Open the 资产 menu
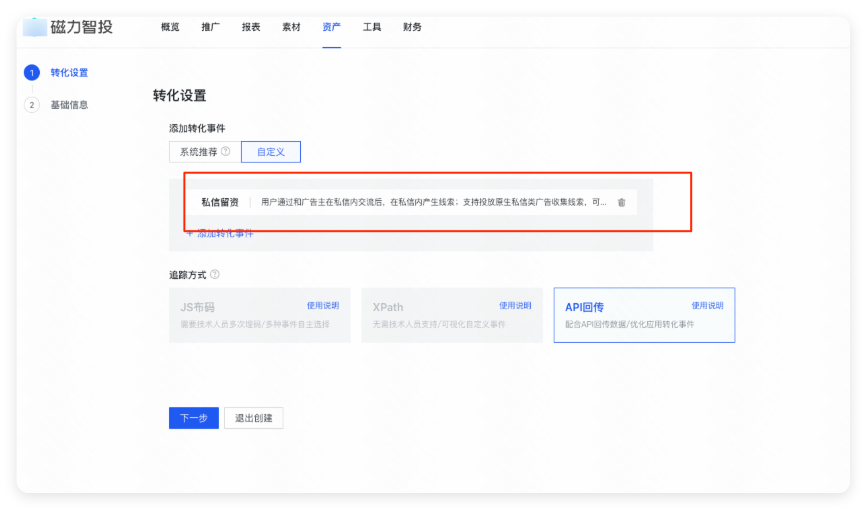Viewport: 866px width, 509px height. [331, 27]
